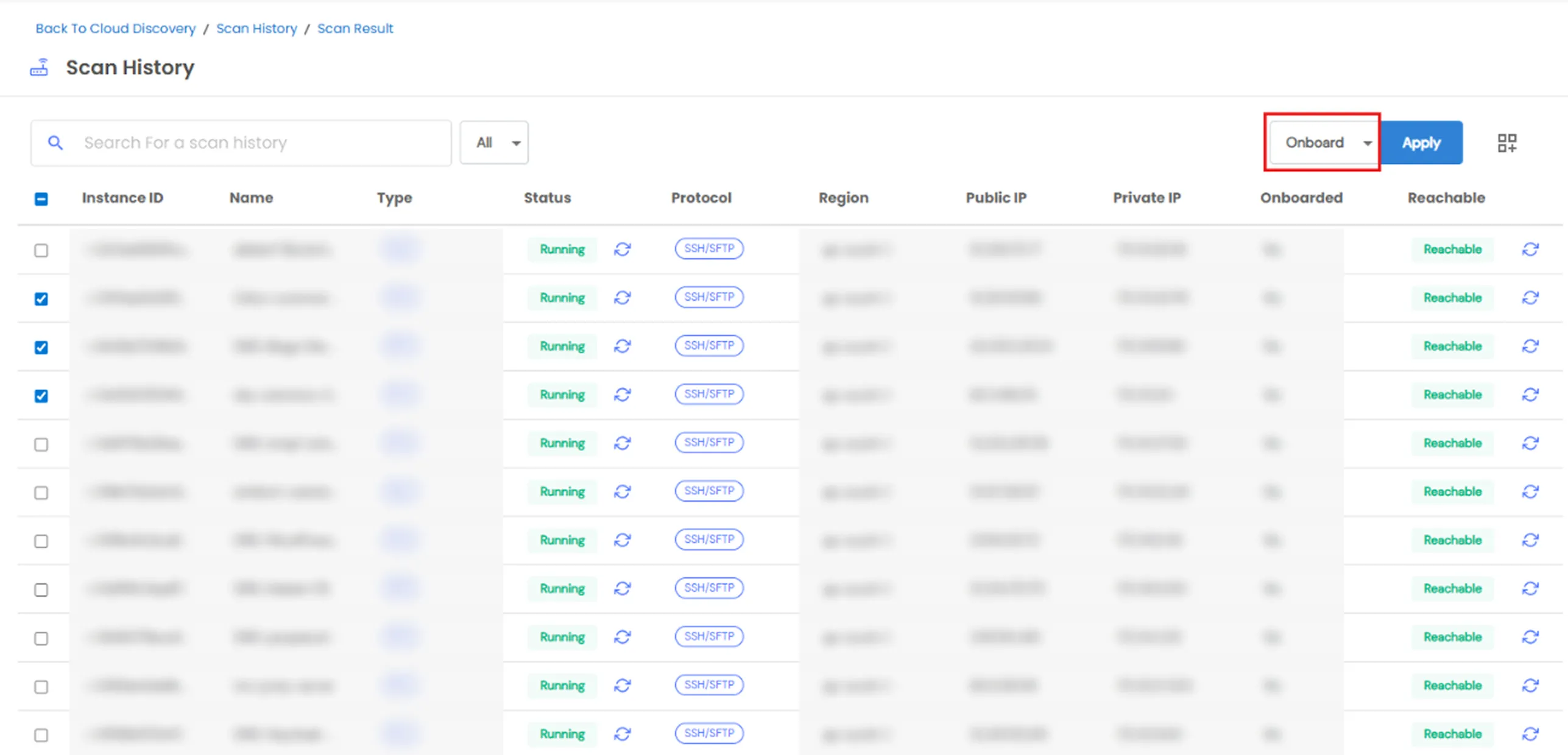Check the fifth row's checkbox
Image resolution: width=1568 pixels, height=755 pixels.
[41, 444]
